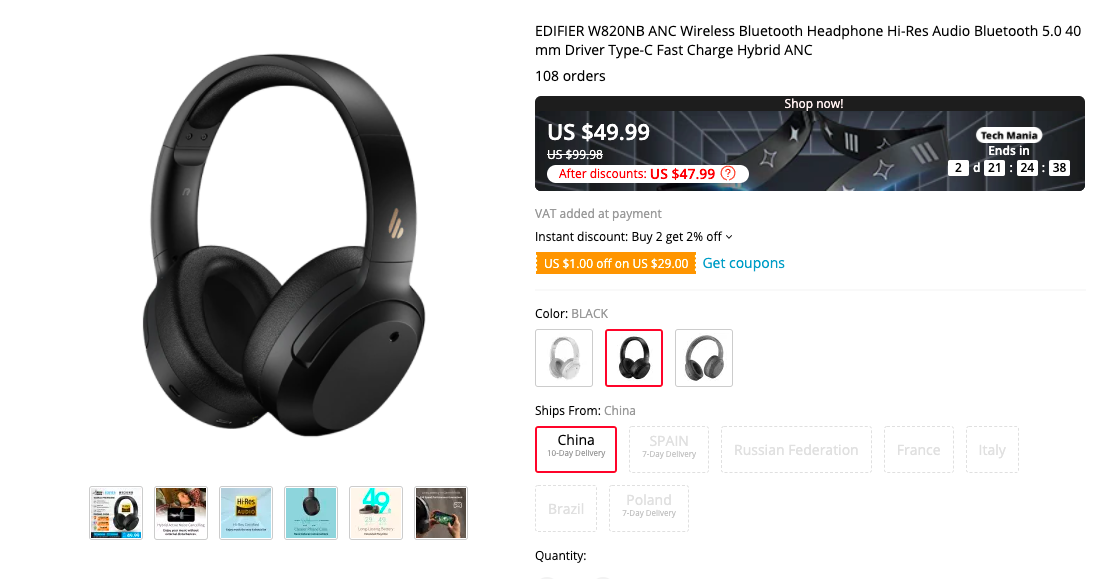Select SPAIN 7-Day Delivery shipping option

(668, 449)
